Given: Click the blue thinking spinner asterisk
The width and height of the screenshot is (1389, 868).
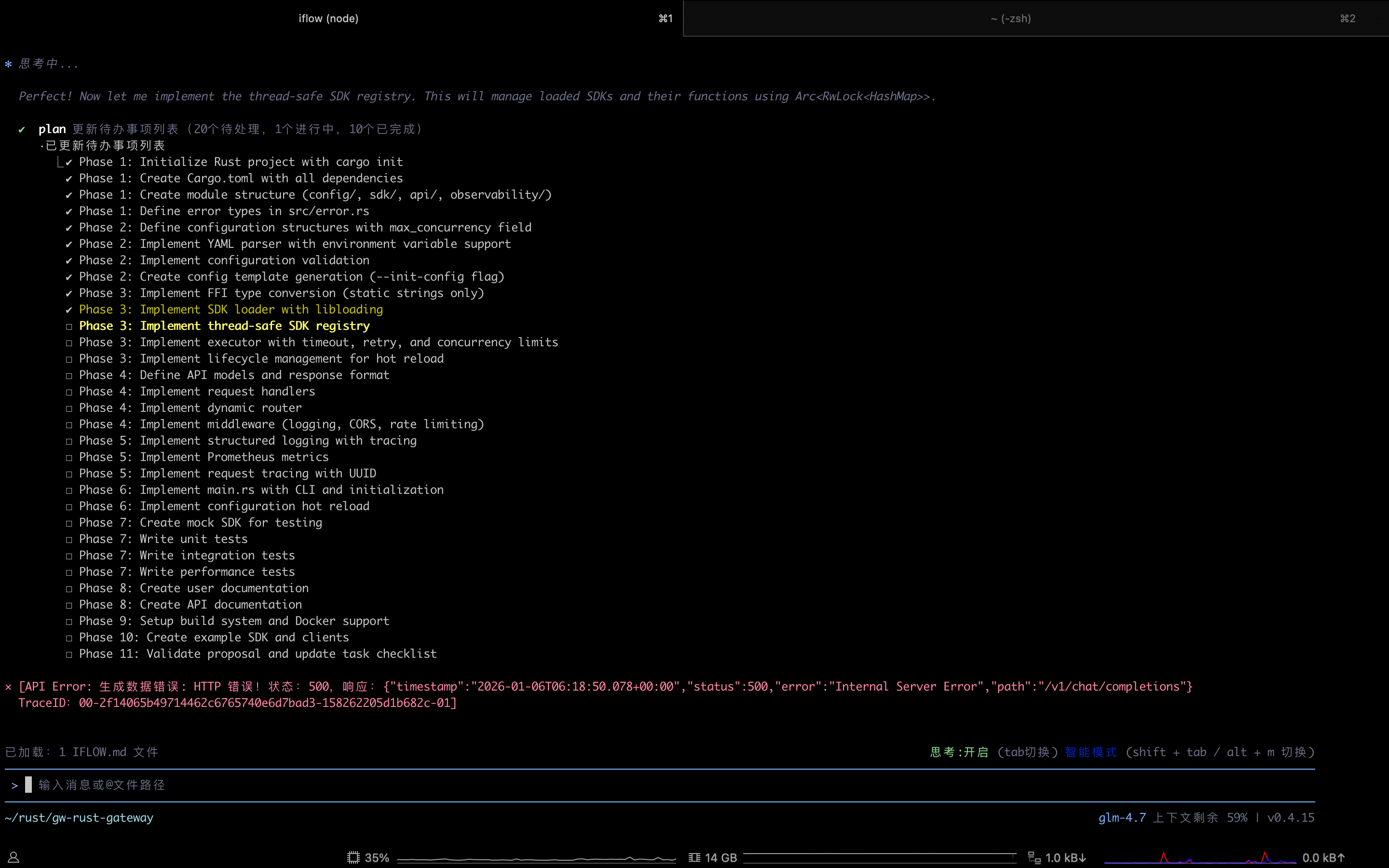Looking at the screenshot, I should tap(8, 64).
